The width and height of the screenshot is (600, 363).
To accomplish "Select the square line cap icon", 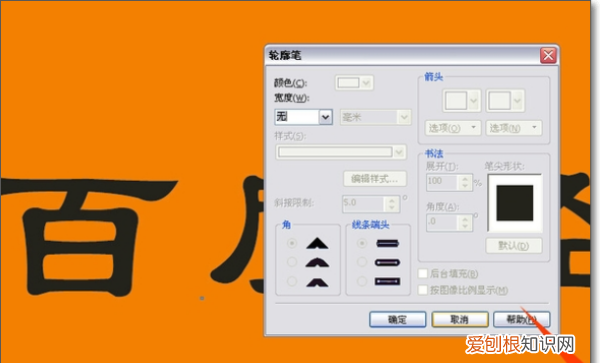I will (x=388, y=243).
